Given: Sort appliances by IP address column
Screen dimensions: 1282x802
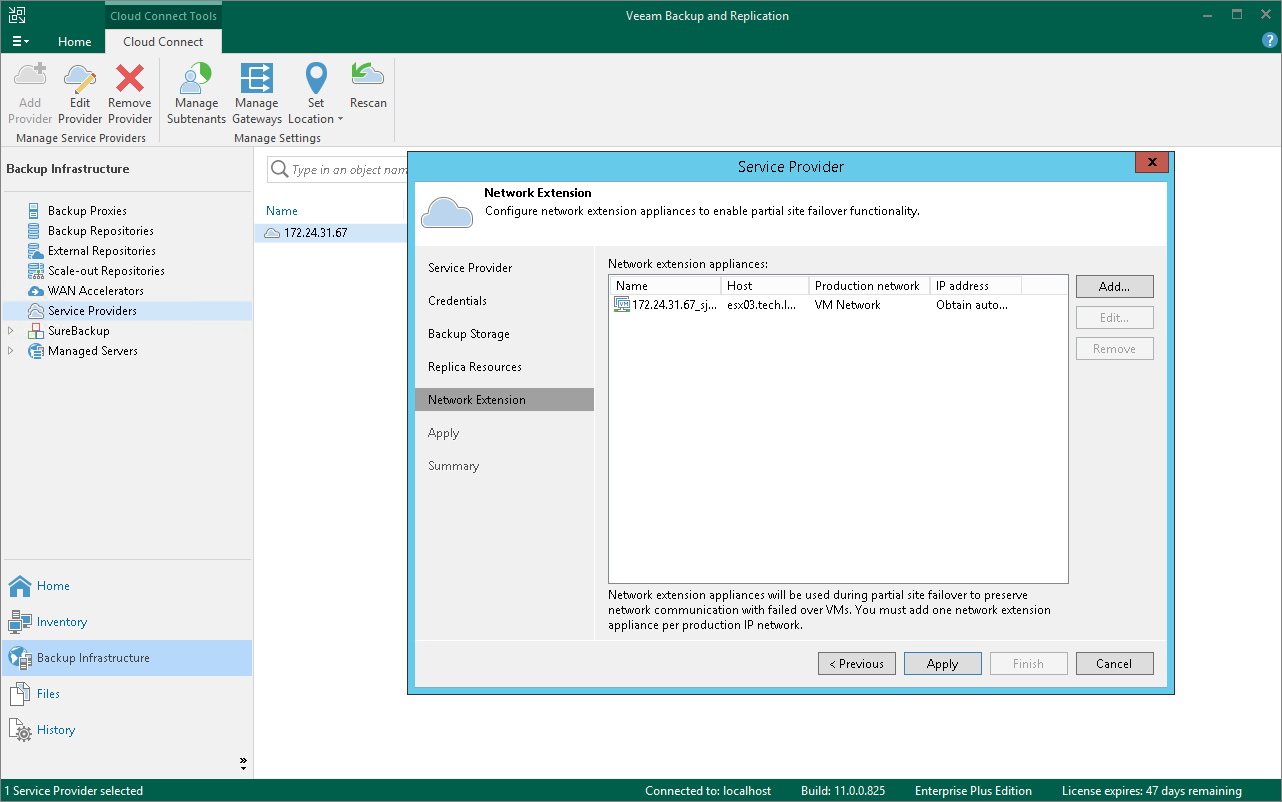Looking at the screenshot, I should pos(976,286).
